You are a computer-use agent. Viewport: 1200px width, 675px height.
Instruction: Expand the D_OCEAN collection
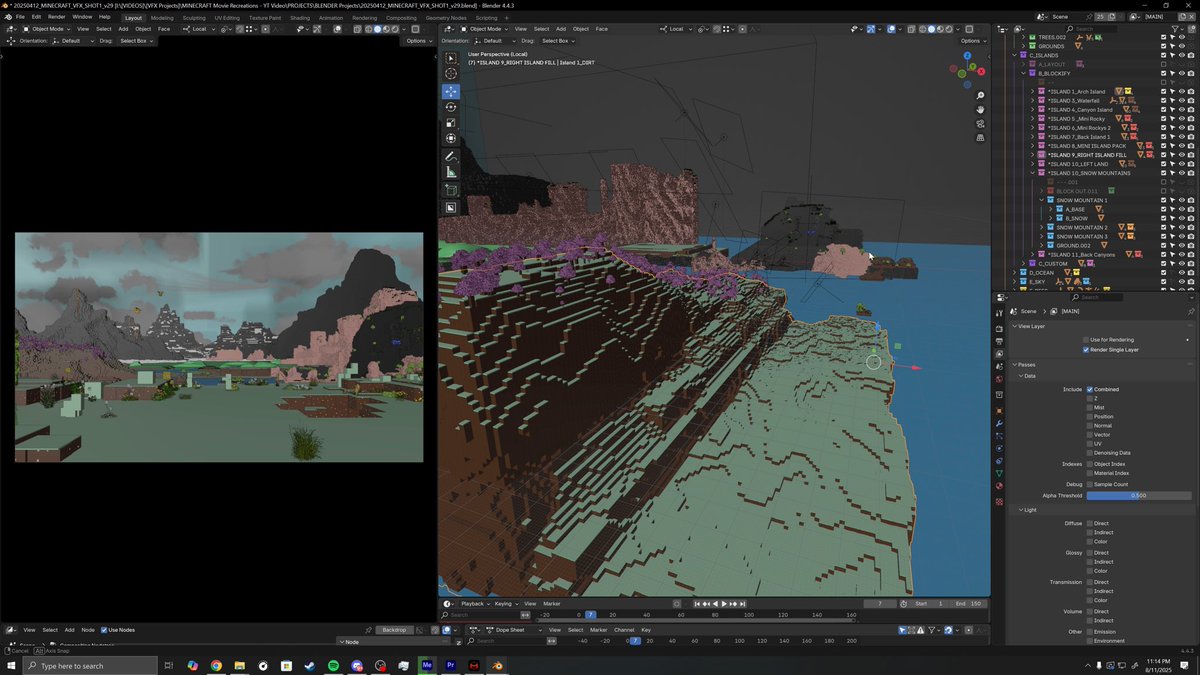[1015, 273]
